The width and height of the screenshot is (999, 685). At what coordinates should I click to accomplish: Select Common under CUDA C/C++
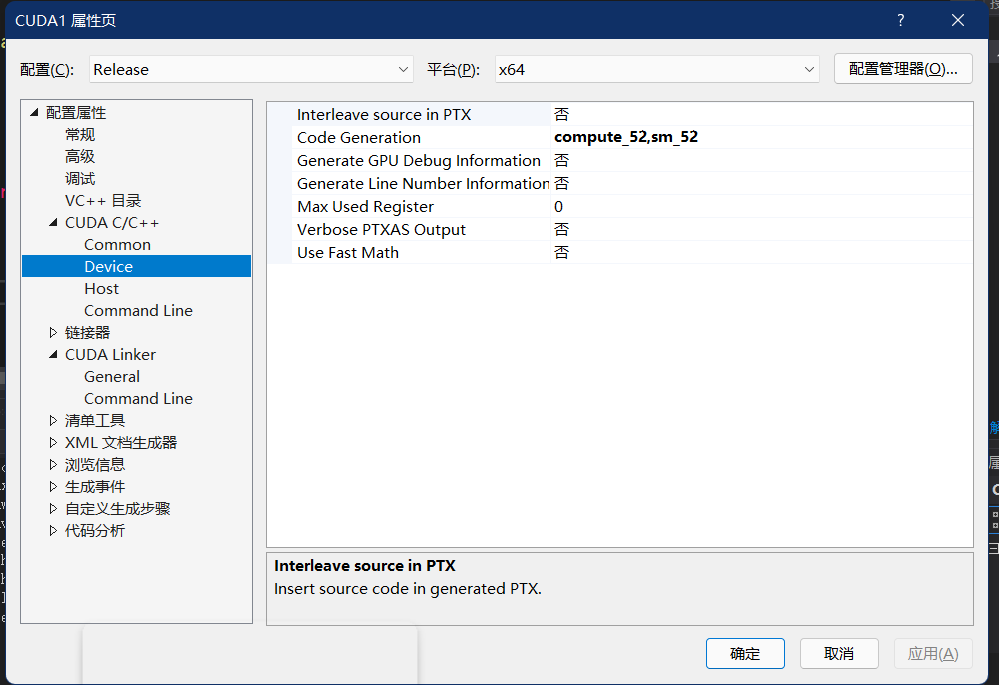[117, 244]
